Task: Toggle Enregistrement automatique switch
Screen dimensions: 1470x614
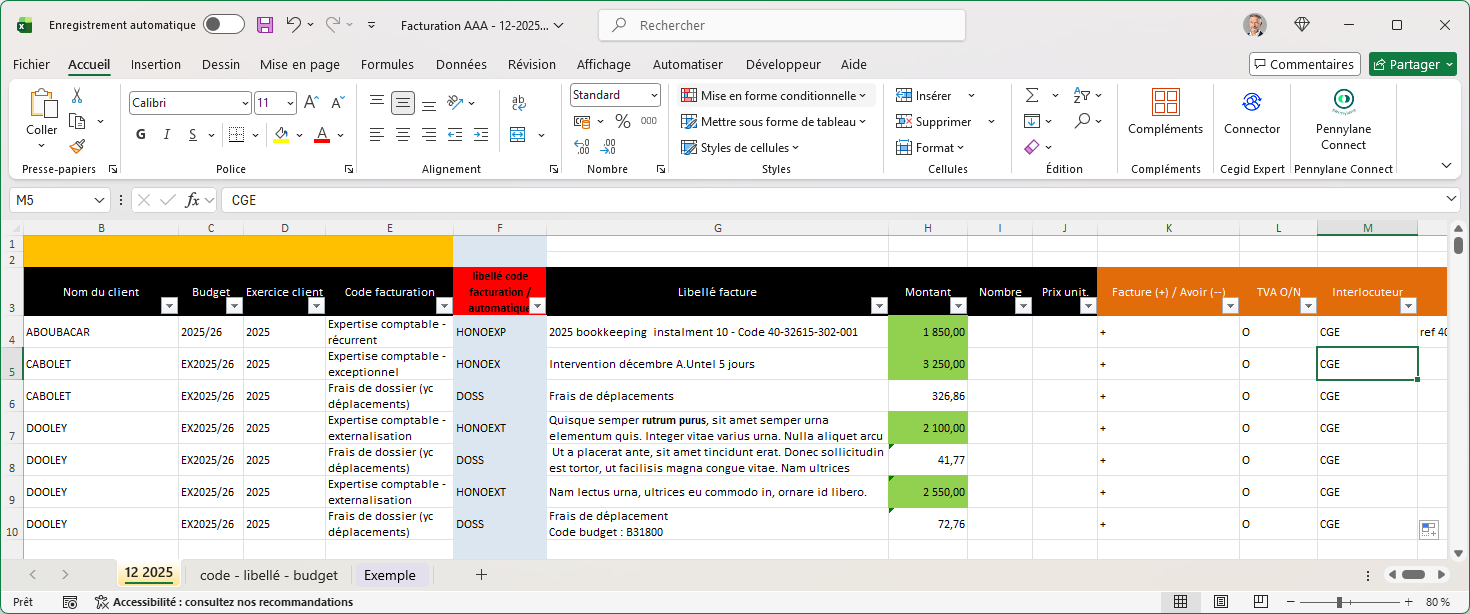Action: (x=223, y=25)
